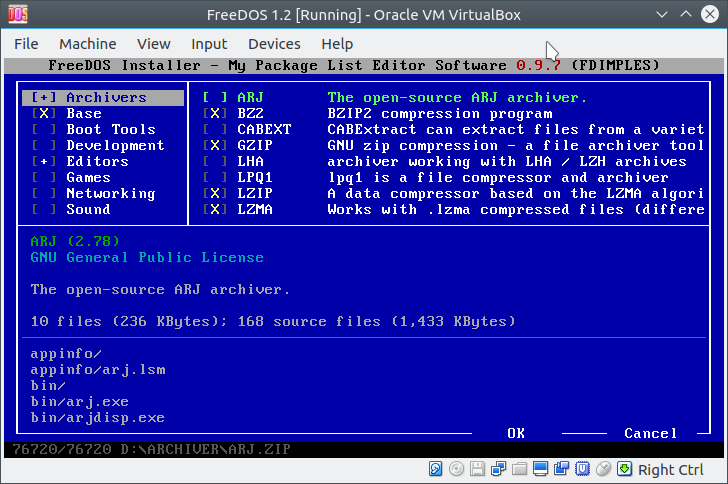Viewport: 728px width, 484px height.
Task: Click the floppy disk status icon
Action: 477,469
